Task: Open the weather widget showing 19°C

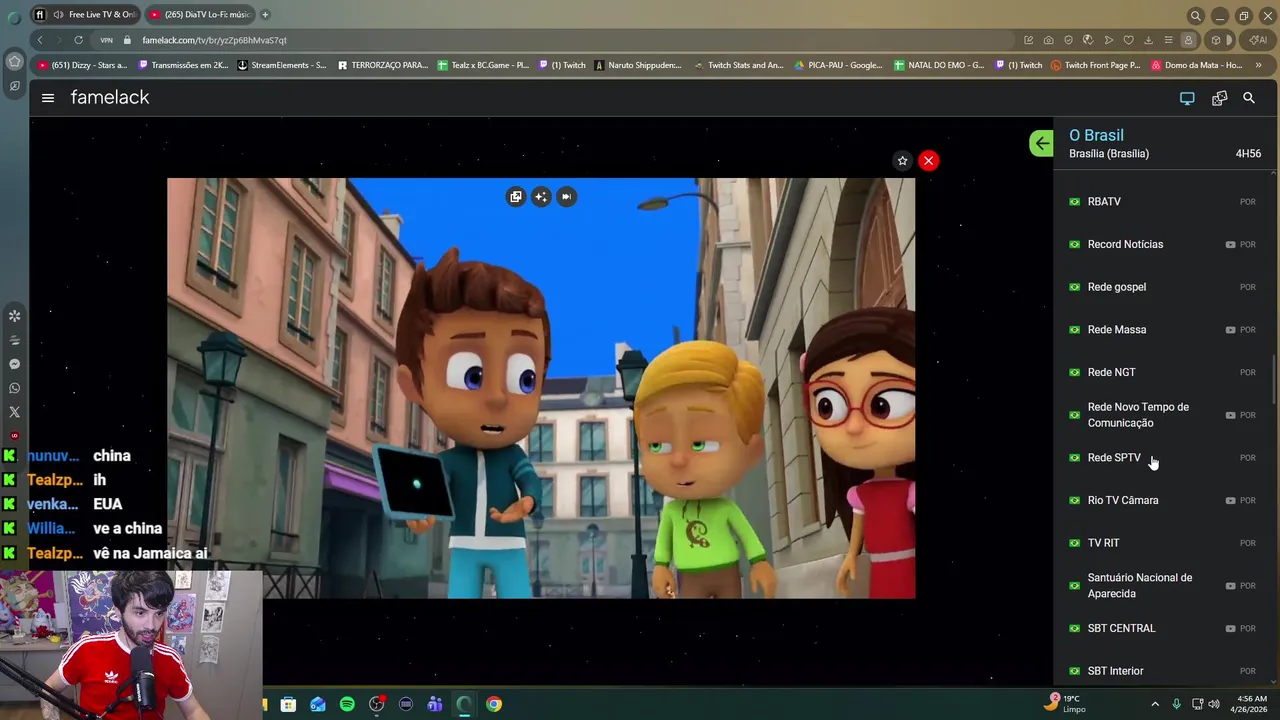Action: [1065, 703]
